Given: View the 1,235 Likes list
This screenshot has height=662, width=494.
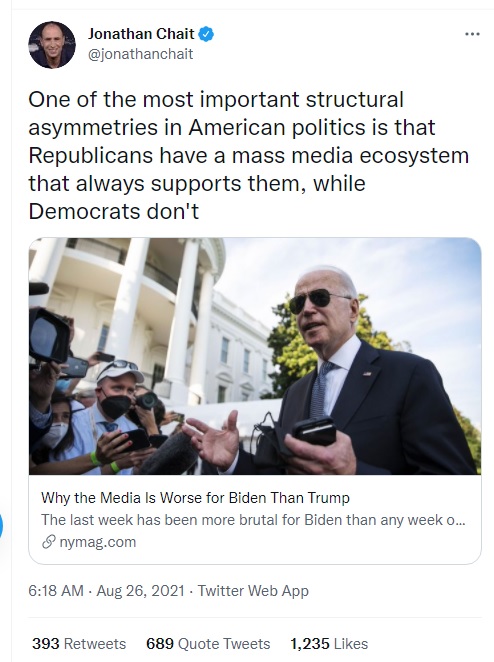Looking at the screenshot, I should pyautogui.click(x=329, y=643).
